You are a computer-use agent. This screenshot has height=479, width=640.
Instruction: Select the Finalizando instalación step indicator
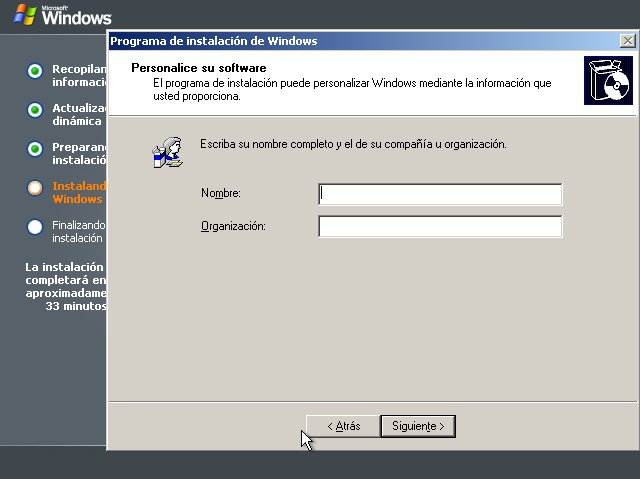pyautogui.click(x=35, y=227)
